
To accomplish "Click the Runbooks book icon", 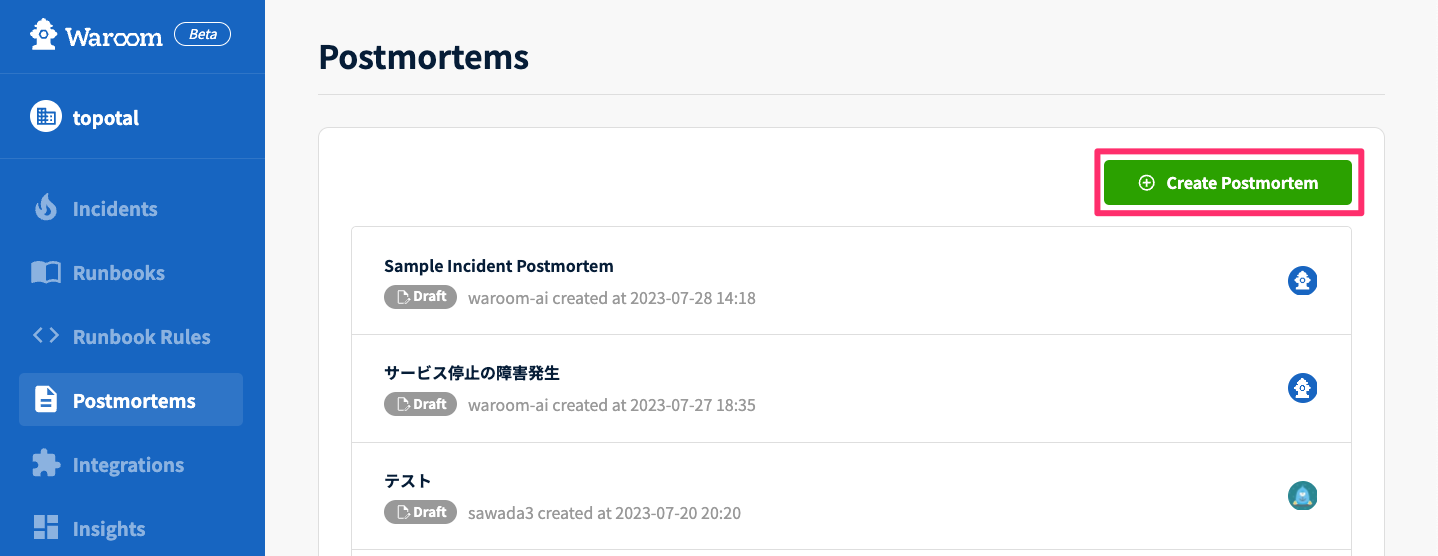I will pyautogui.click(x=46, y=272).
